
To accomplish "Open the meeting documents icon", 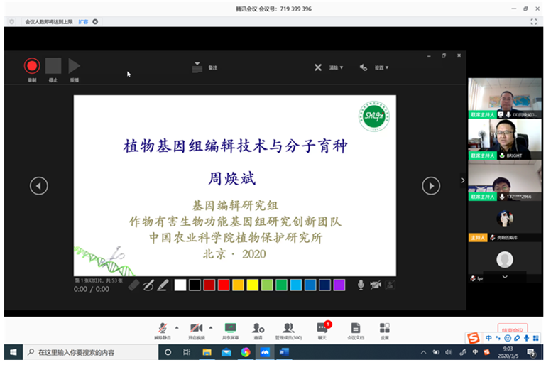I will tap(355, 331).
